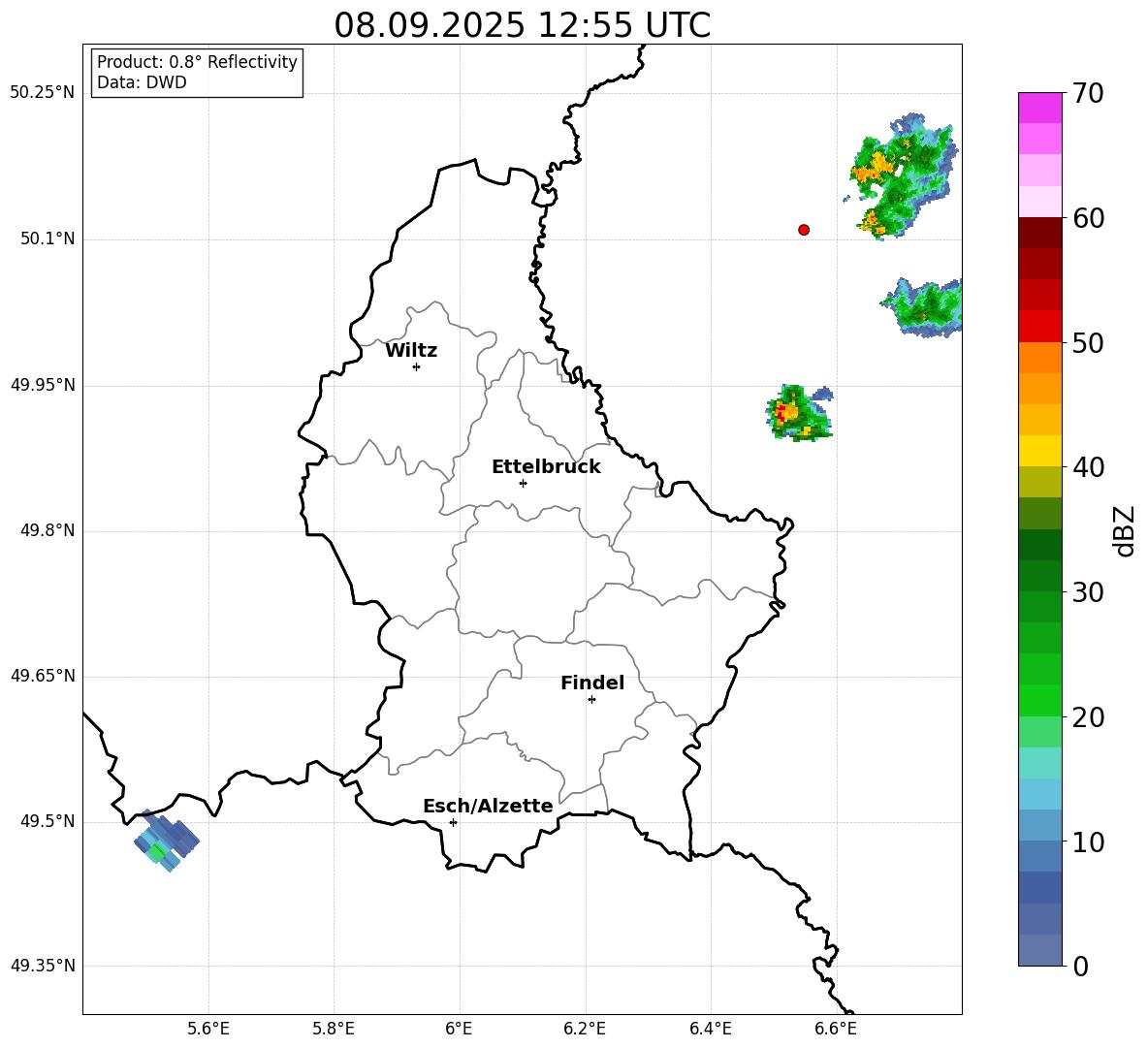Click the 6°E longitude label
This screenshot has height=1048, width=1148.
tap(459, 1029)
